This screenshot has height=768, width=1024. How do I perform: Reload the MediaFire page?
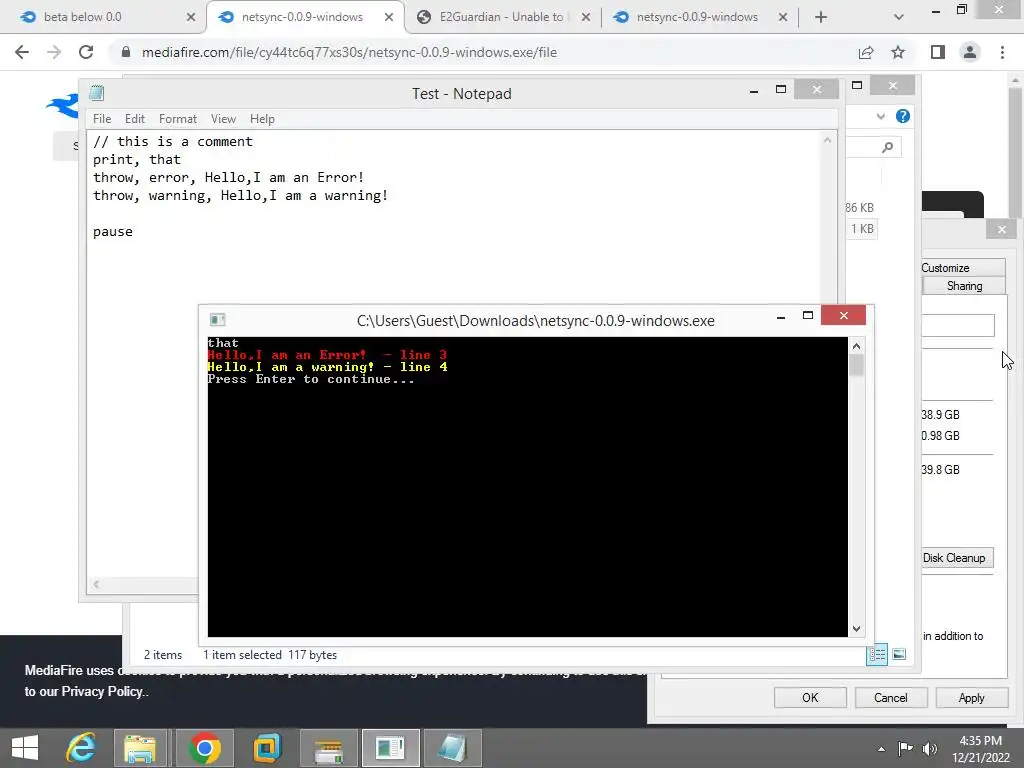tap(86, 52)
